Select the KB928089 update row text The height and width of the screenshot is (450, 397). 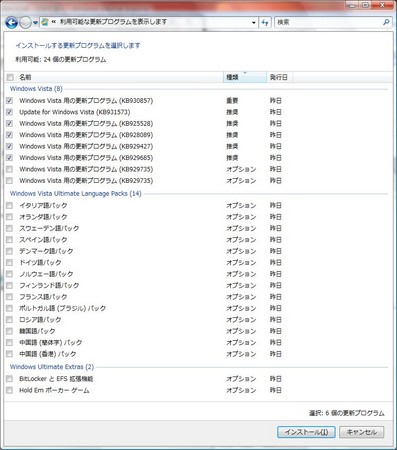[x=86, y=135]
